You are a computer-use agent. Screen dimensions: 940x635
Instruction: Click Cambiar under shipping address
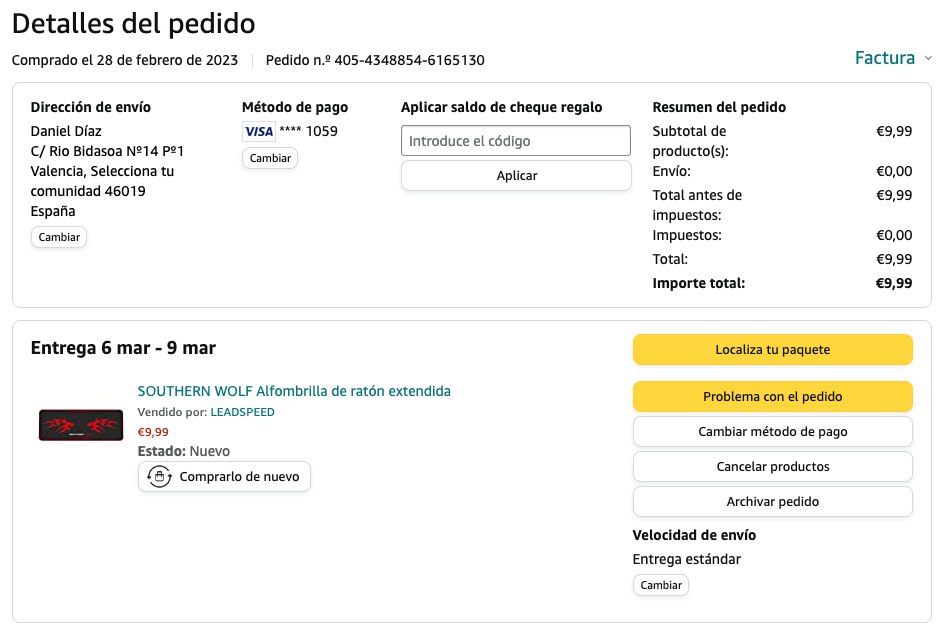coord(59,237)
